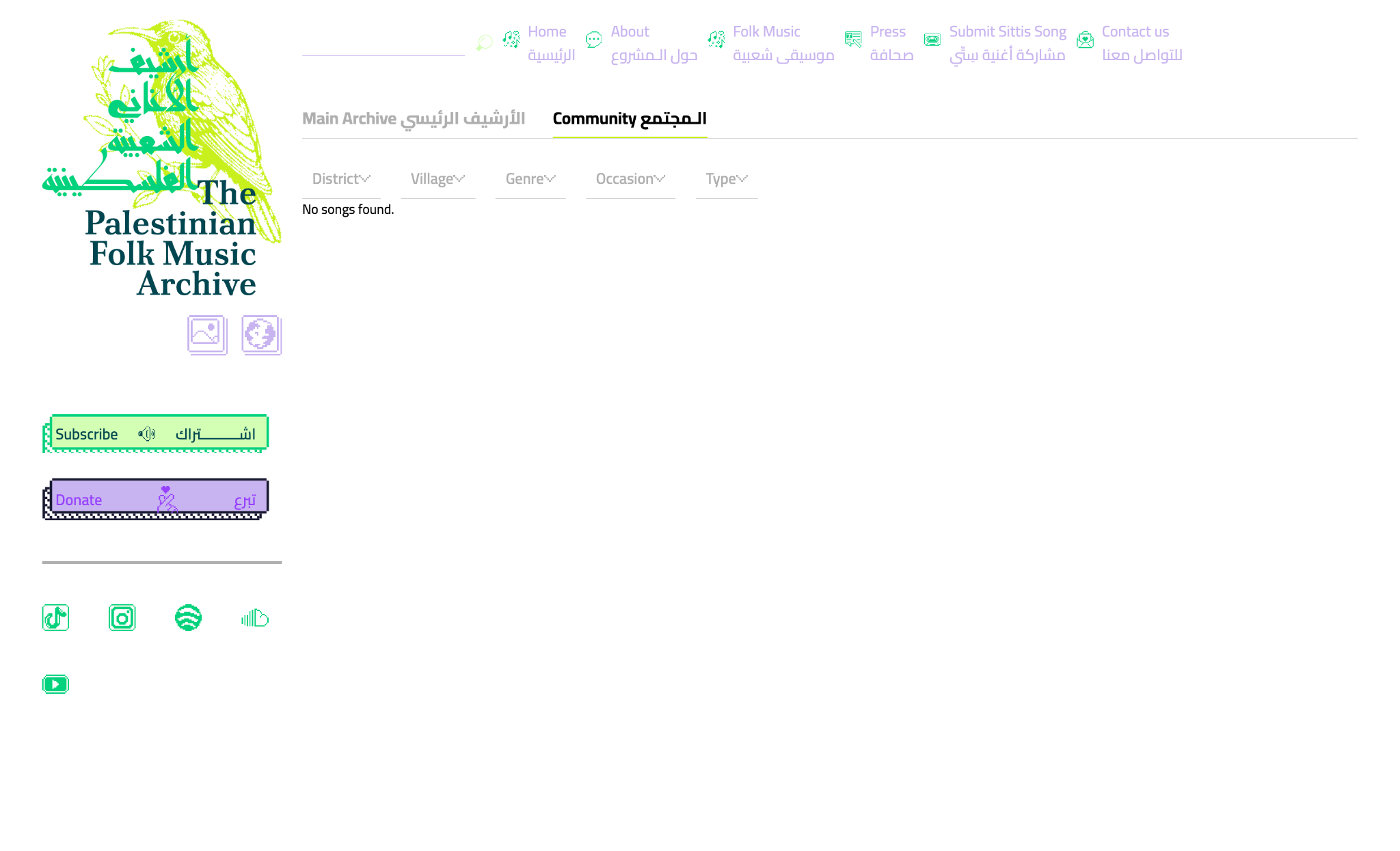Image resolution: width=1400 pixels, height=851 pixels.
Task: Go to Home in the navigation
Action: (x=551, y=43)
